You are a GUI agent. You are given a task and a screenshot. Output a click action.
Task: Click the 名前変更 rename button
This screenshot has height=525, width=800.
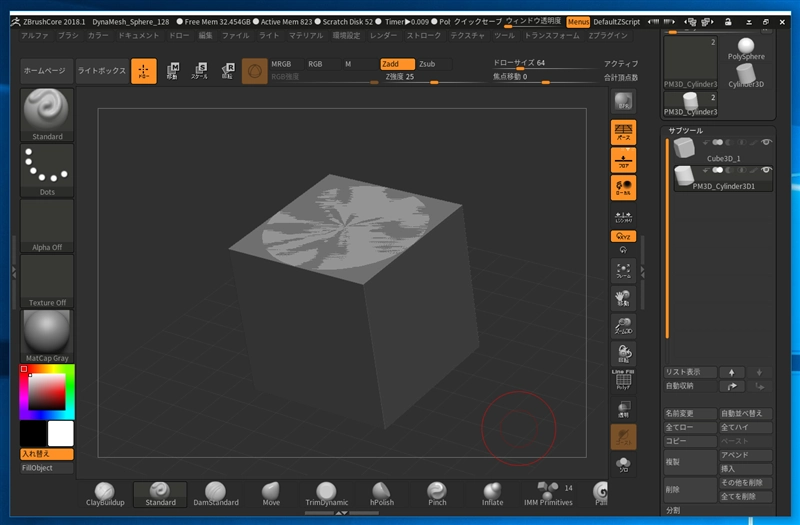pyautogui.click(x=690, y=413)
